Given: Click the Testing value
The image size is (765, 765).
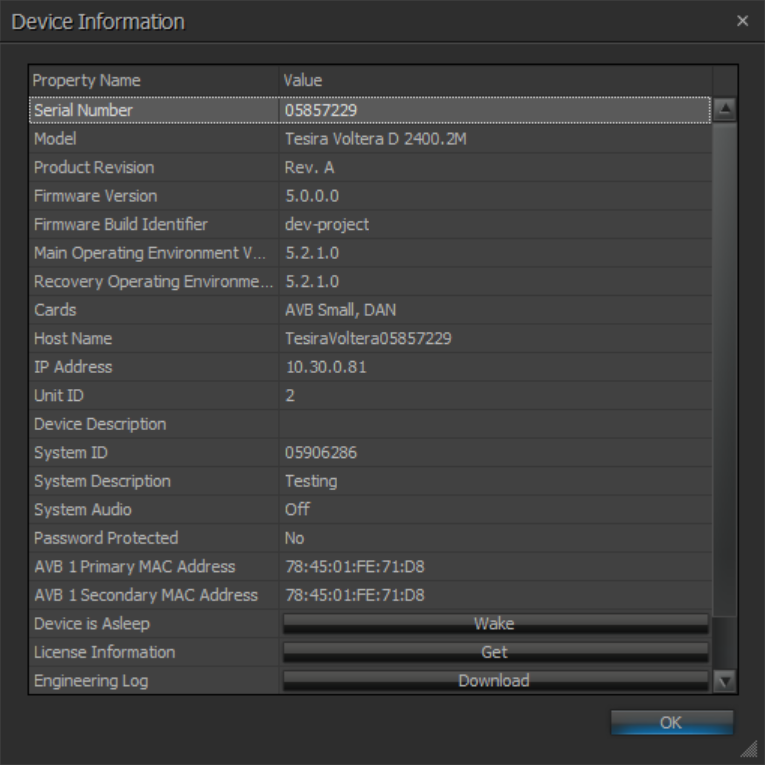Looking at the screenshot, I should 311,482.
